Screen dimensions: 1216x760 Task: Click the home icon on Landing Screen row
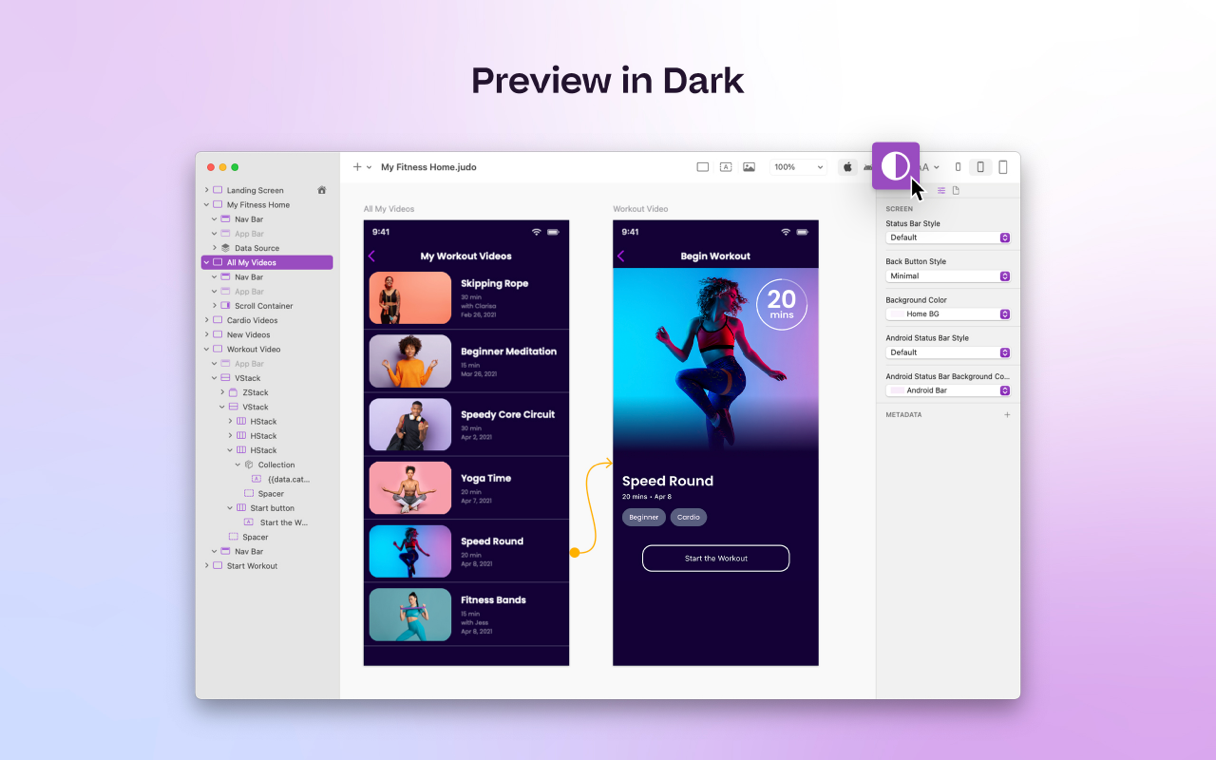[322, 190]
